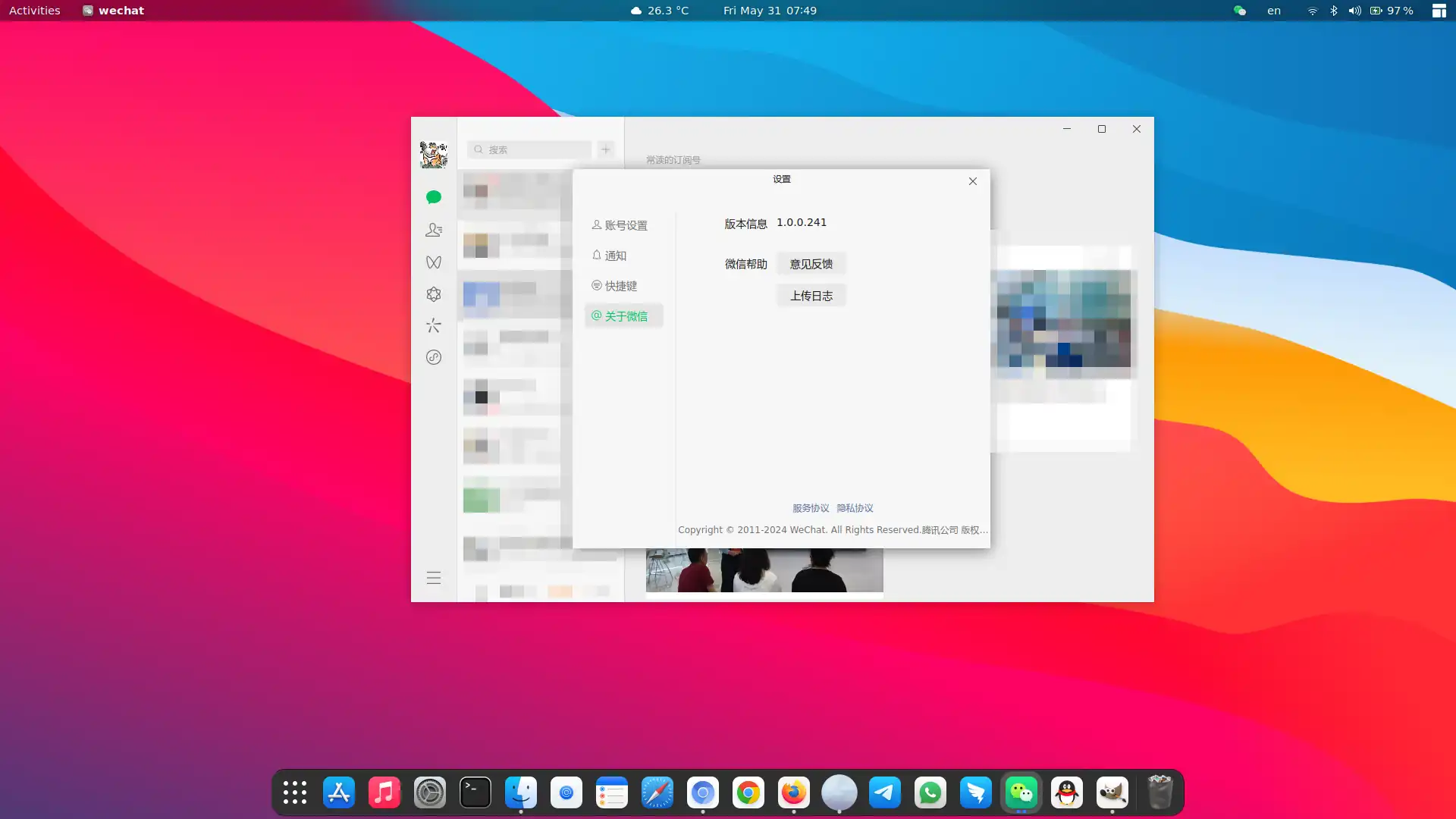Open the Favorites cube icon
Image resolution: width=1456 pixels, height=819 pixels.
434,294
